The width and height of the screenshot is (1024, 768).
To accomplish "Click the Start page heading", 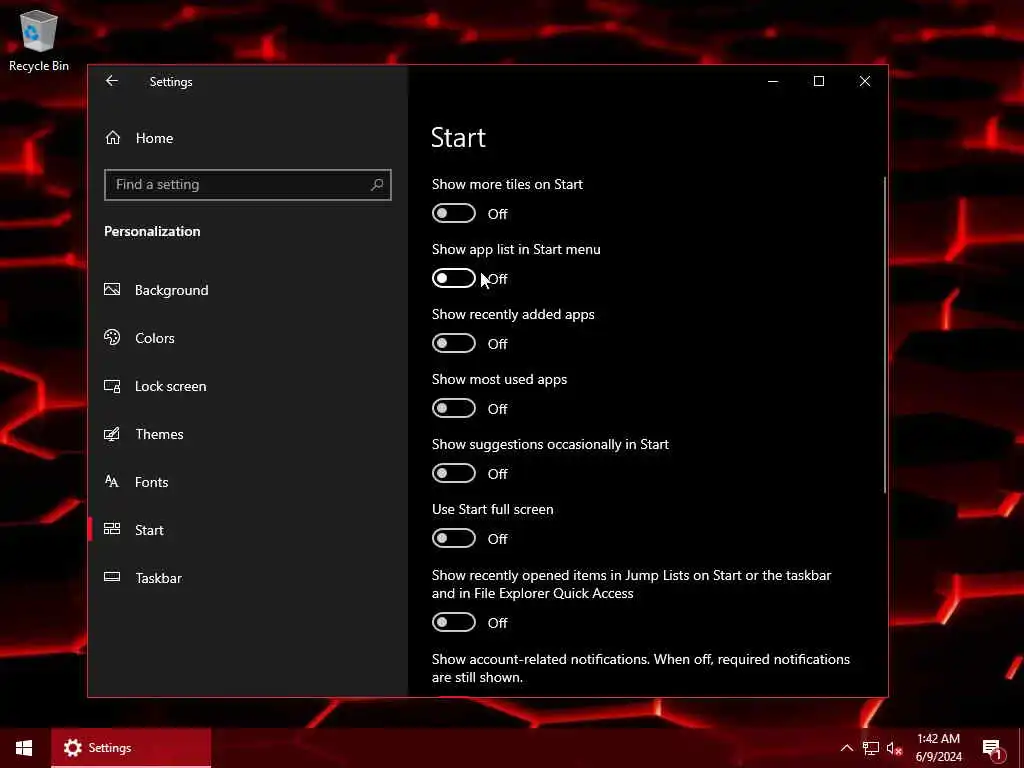I will [458, 138].
